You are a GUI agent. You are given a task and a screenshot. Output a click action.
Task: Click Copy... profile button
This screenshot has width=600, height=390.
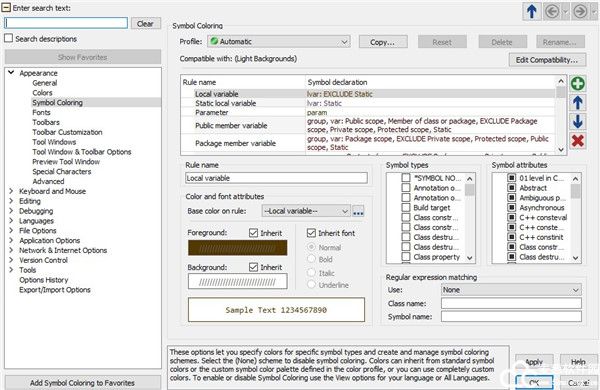pyautogui.click(x=383, y=42)
